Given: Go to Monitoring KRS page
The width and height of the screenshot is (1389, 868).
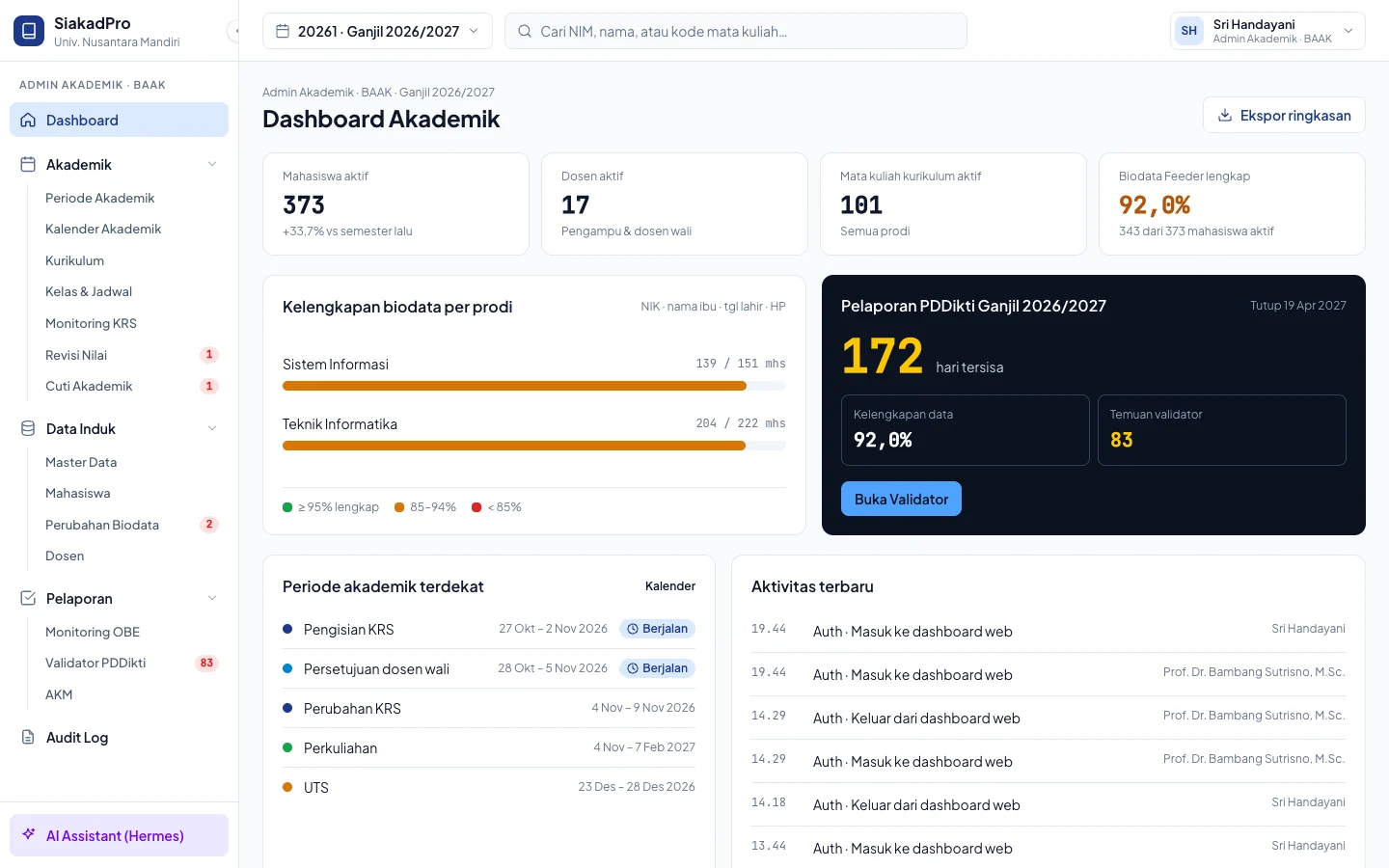Looking at the screenshot, I should [x=130, y=323].
